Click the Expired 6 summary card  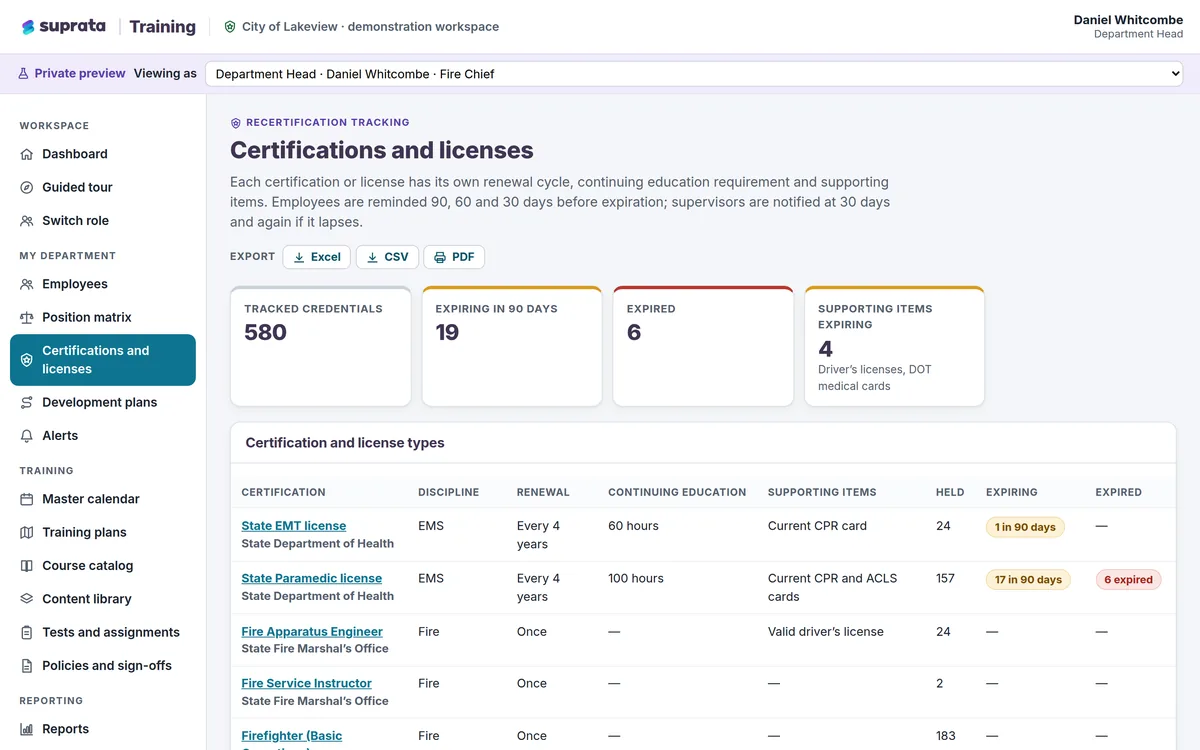(x=703, y=346)
